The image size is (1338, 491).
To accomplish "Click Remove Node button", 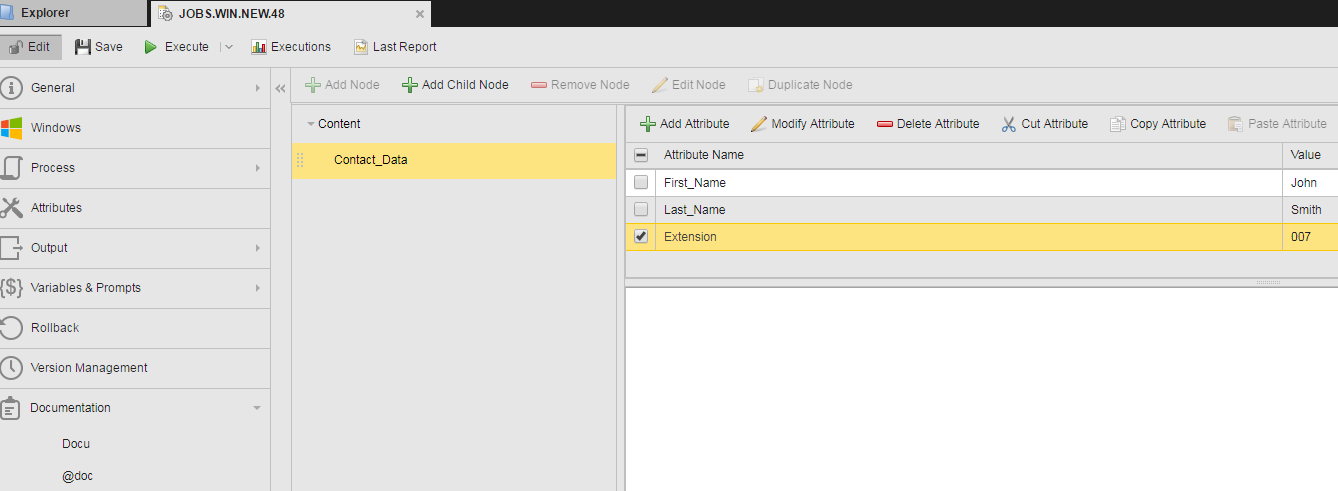I will click(x=580, y=85).
